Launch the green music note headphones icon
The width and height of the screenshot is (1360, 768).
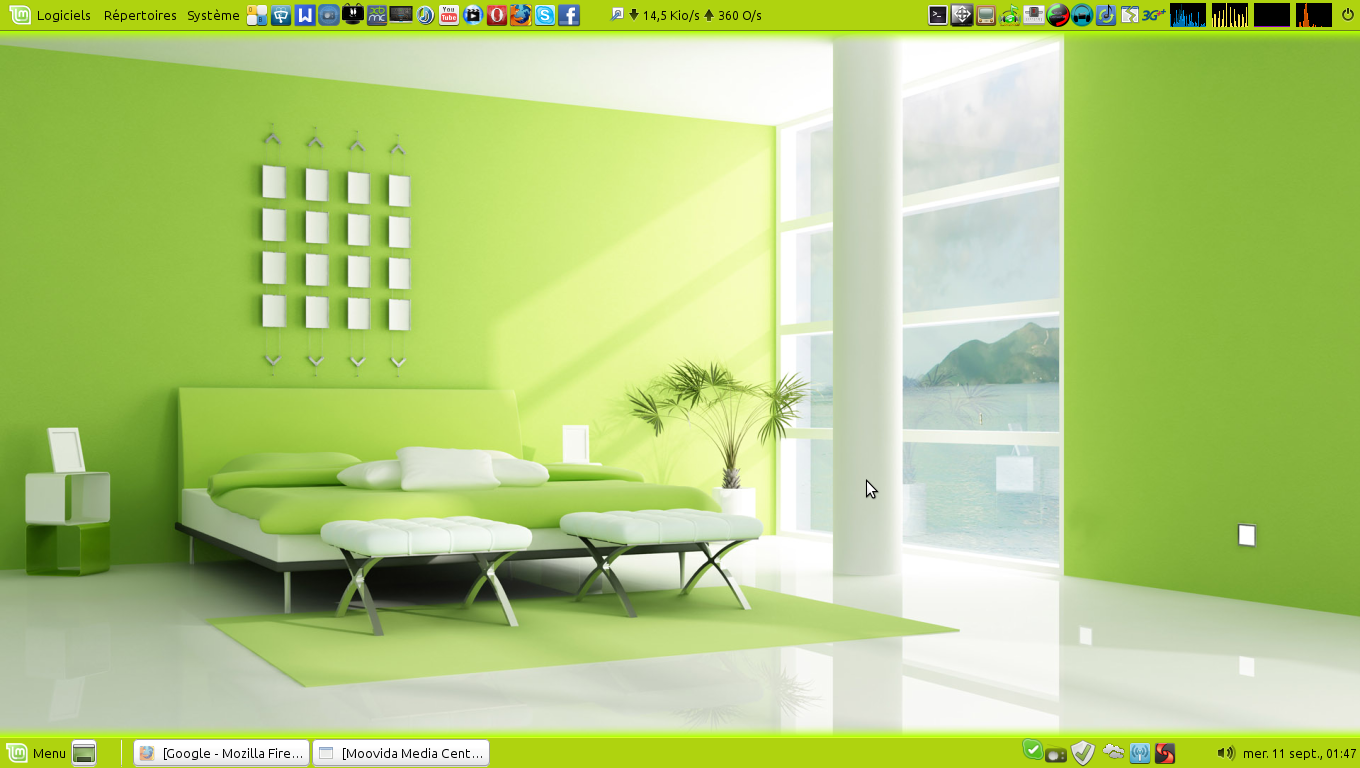tap(1010, 15)
